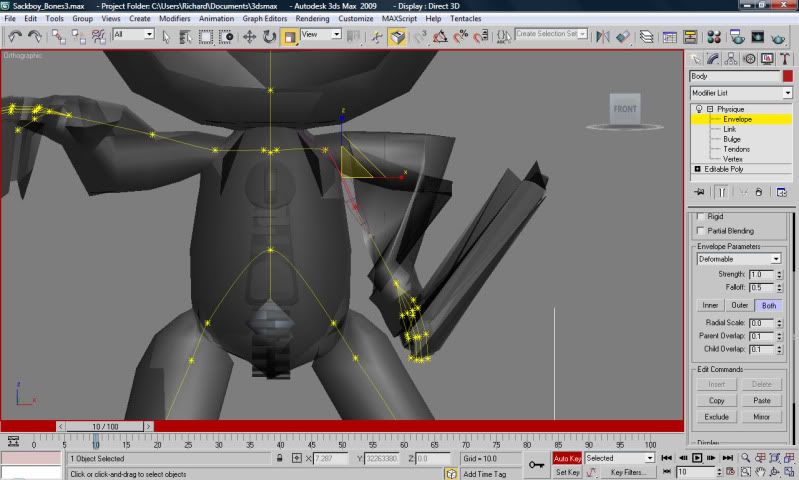Click the Mirror tool icon in toolbar
Image resolution: width=799 pixels, height=480 pixels.
(602, 36)
